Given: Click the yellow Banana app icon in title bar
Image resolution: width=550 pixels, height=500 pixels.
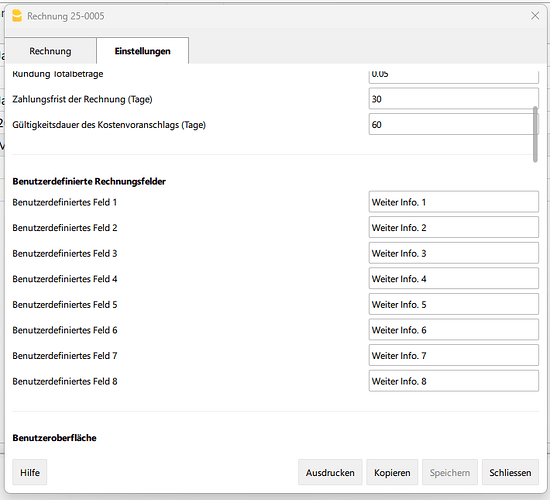Looking at the screenshot, I should tap(17, 16).
